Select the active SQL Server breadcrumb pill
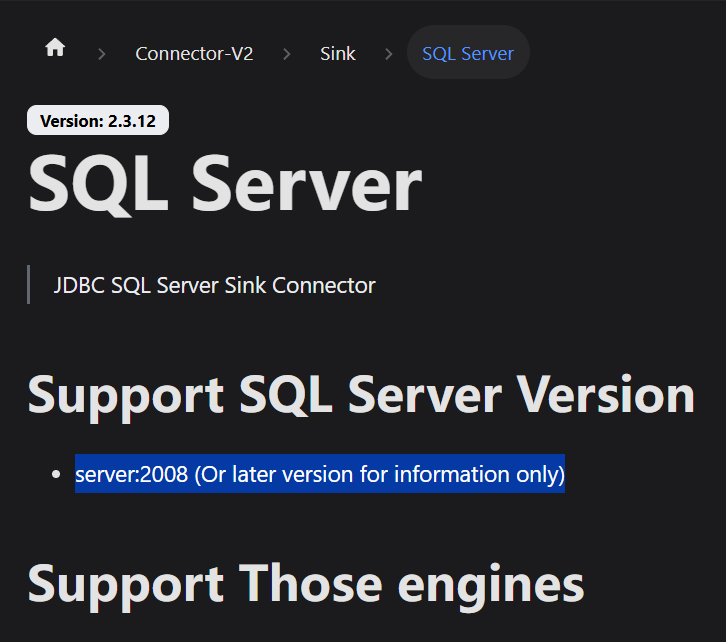726x642 pixels. coord(468,52)
